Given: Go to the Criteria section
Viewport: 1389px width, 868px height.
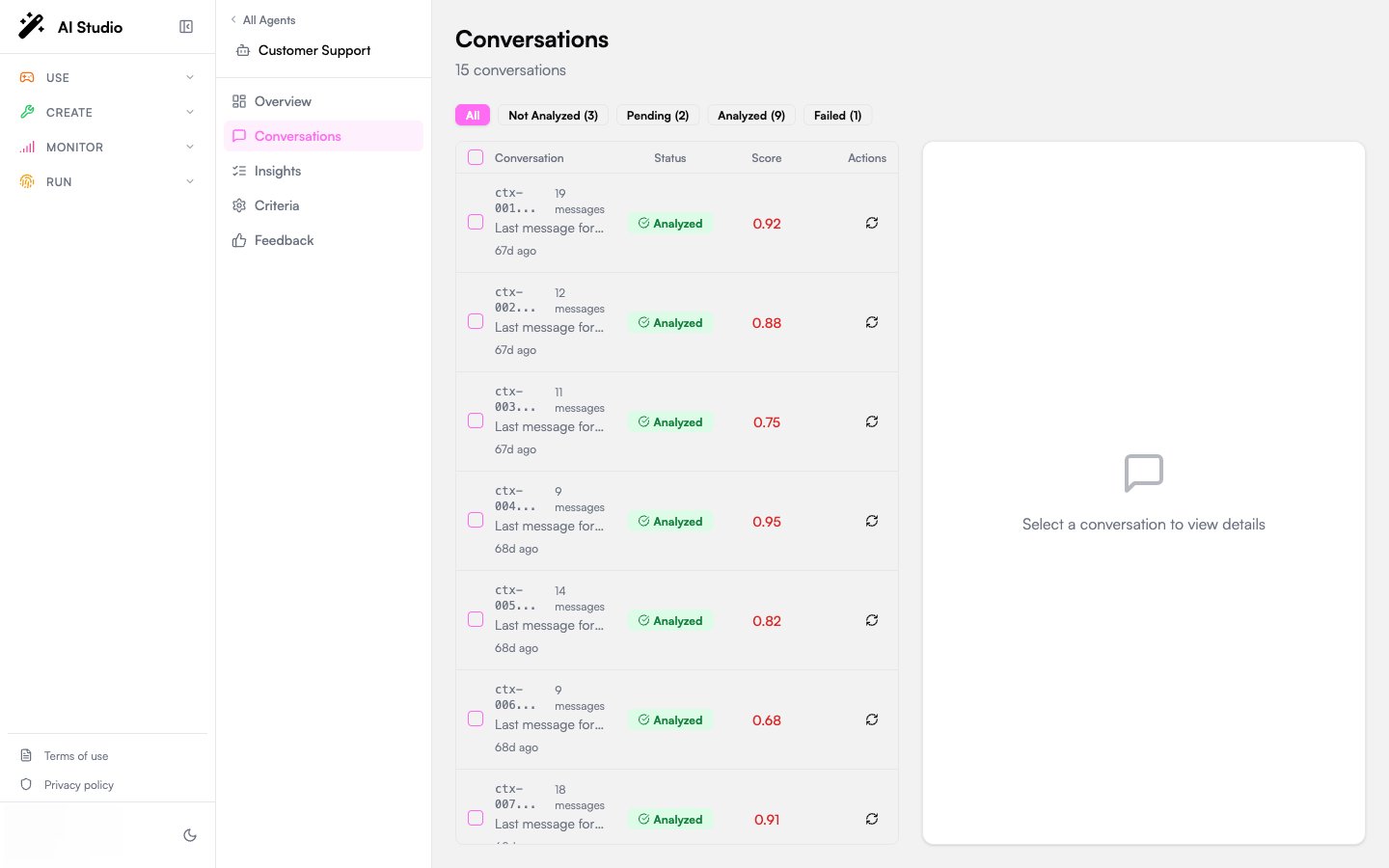Looking at the screenshot, I should [323, 205].
